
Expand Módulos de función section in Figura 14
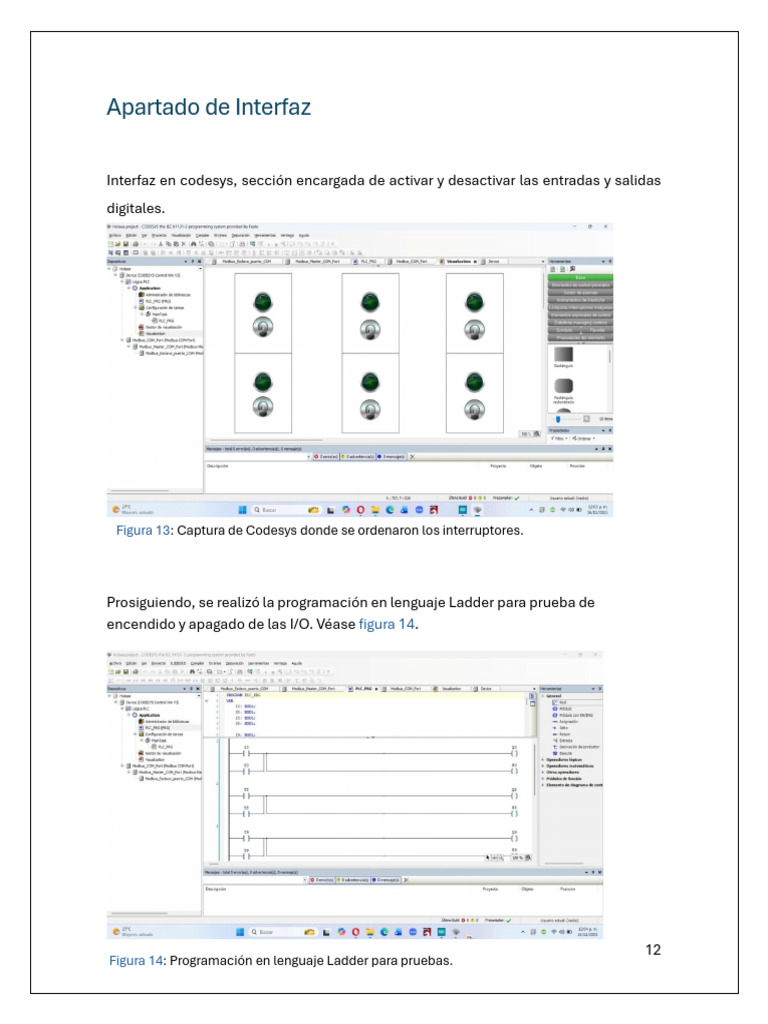[543, 778]
